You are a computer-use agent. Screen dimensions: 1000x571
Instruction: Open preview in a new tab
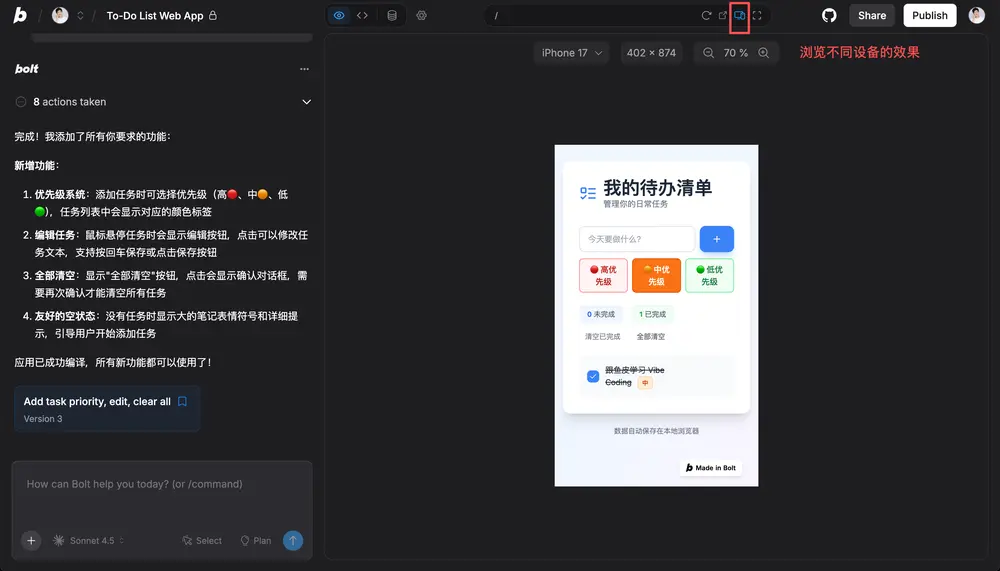click(x=723, y=15)
